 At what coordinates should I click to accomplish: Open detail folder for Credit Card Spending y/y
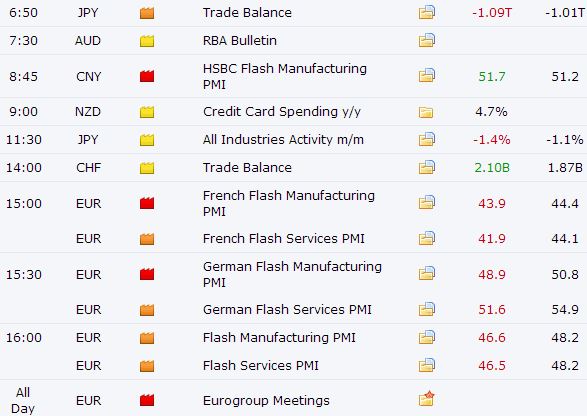426,112
